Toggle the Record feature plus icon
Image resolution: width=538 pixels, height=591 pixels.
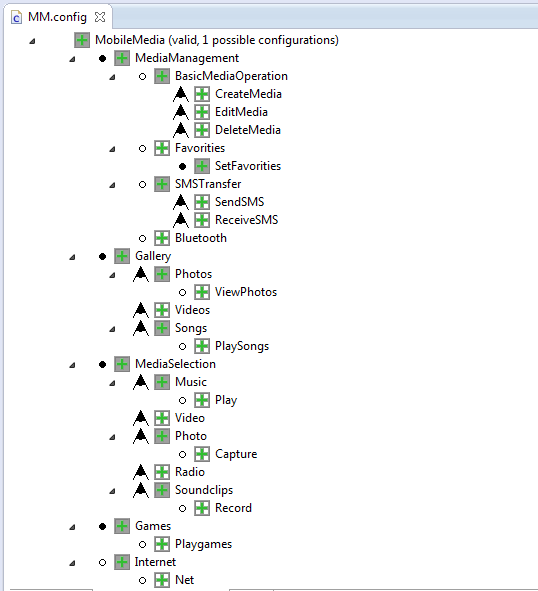click(x=202, y=508)
